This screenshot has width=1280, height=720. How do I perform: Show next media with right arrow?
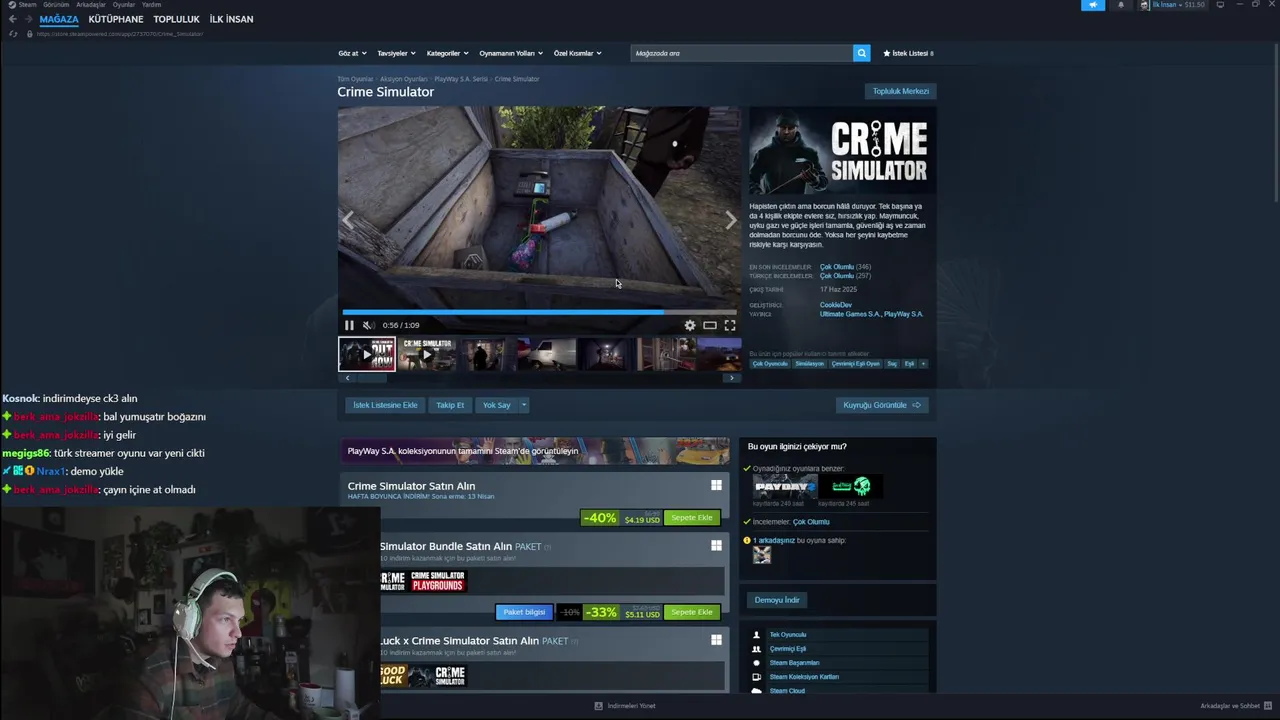click(730, 221)
